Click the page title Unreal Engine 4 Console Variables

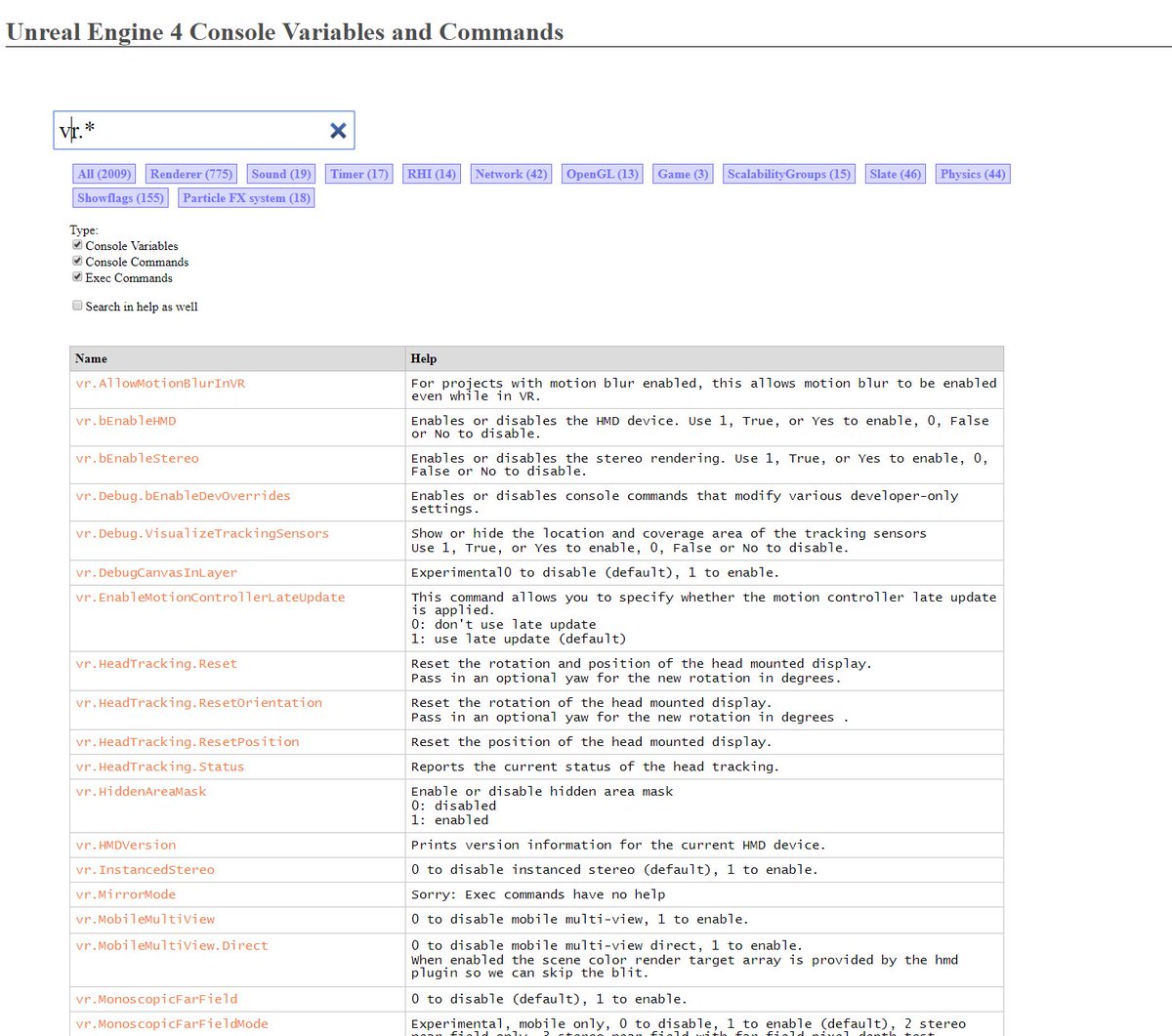click(285, 32)
